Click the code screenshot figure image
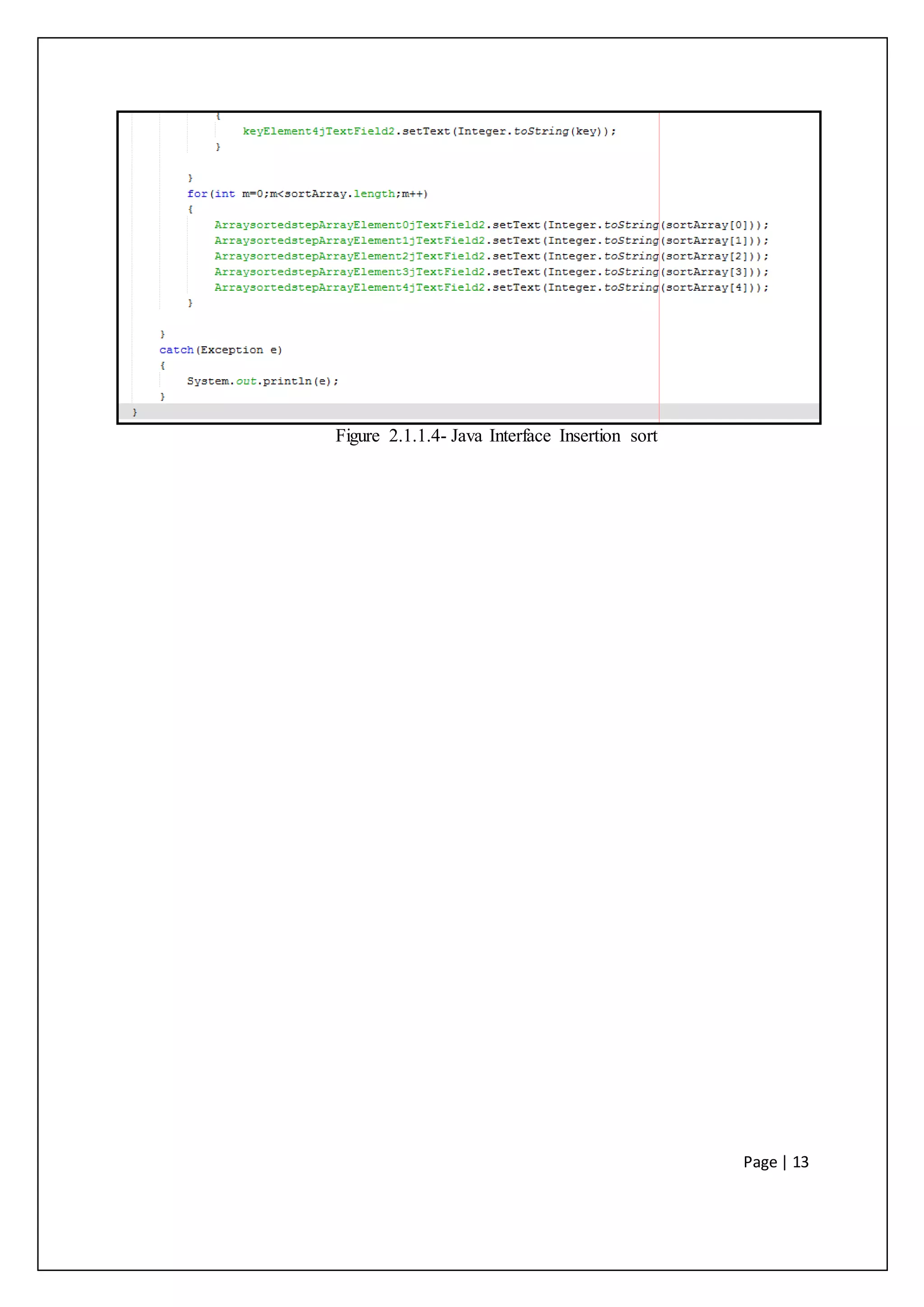 (x=468, y=267)
